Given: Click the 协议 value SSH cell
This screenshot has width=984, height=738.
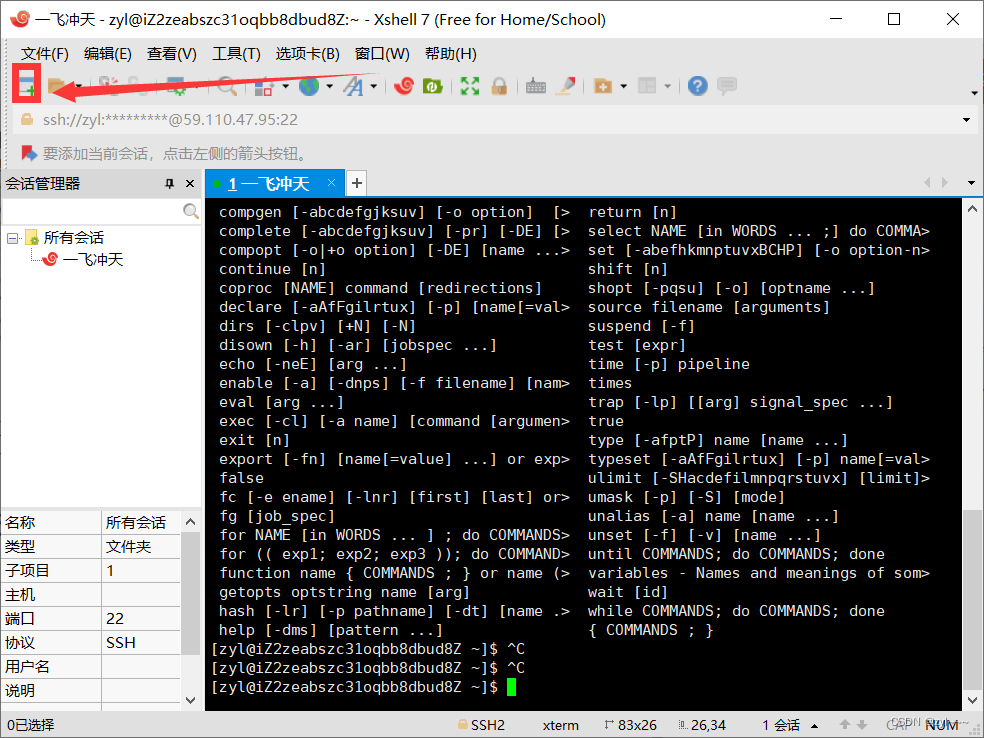Looking at the screenshot, I should [x=141, y=643].
